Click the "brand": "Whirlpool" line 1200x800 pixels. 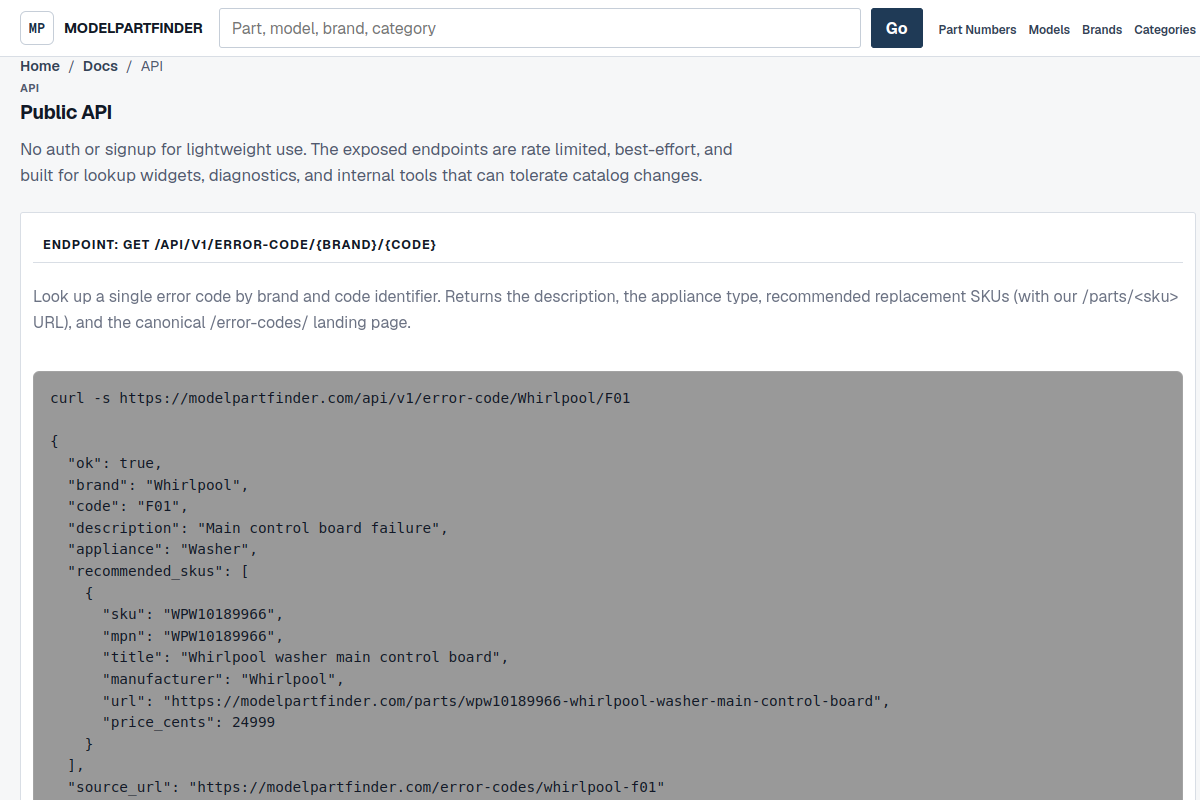pos(157,485)
